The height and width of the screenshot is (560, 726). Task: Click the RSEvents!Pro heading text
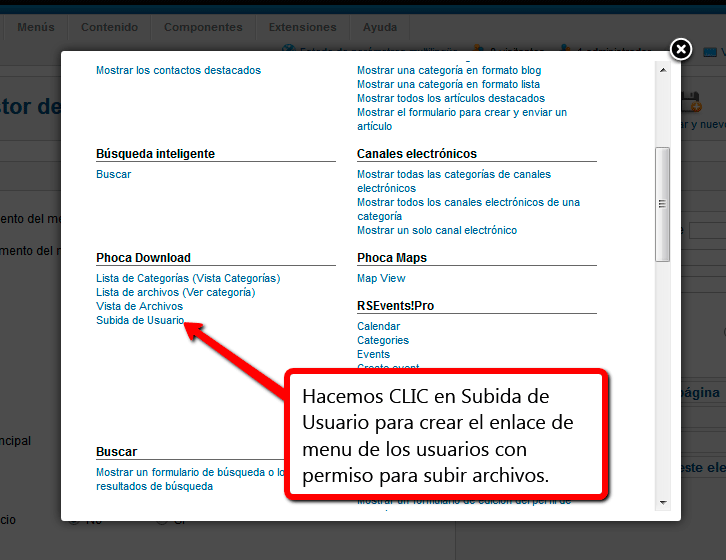pos(395,306)
